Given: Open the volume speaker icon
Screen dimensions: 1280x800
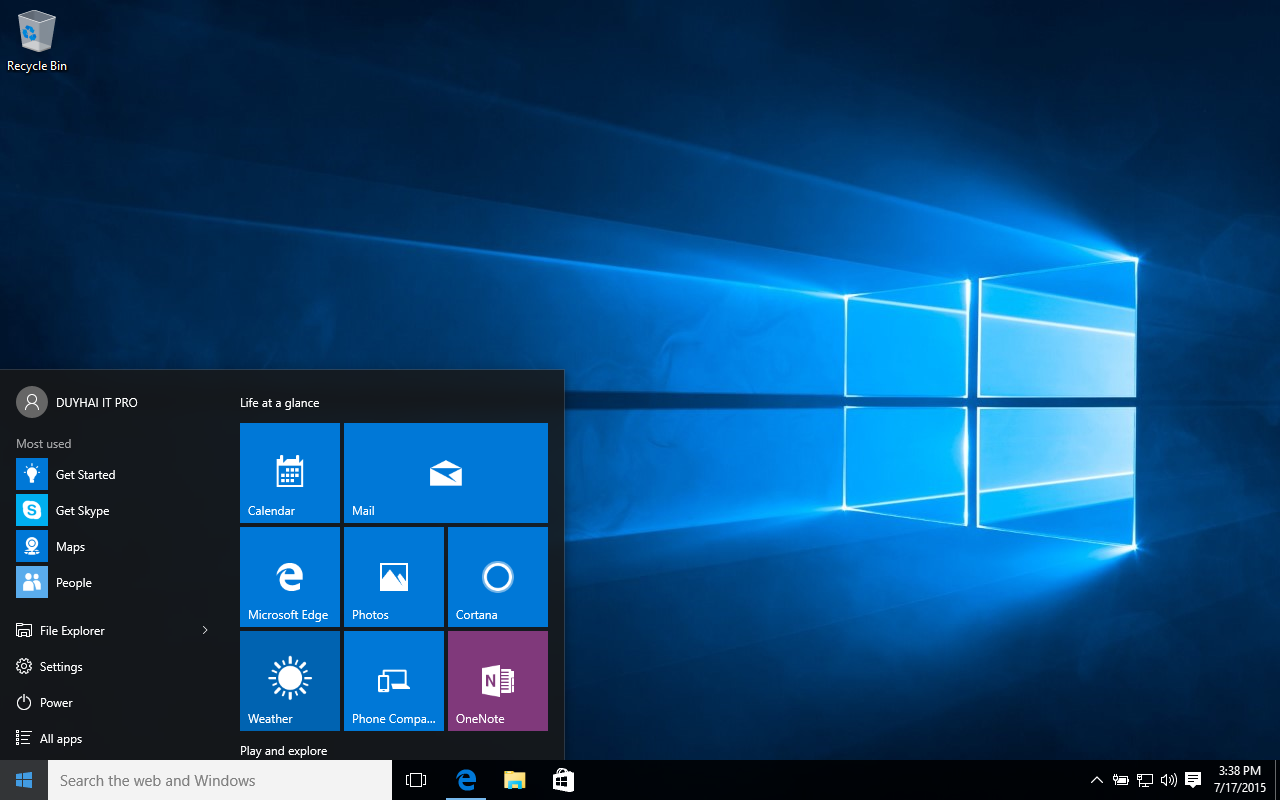Looking at the screenshot, I should tap(1168, 780).
